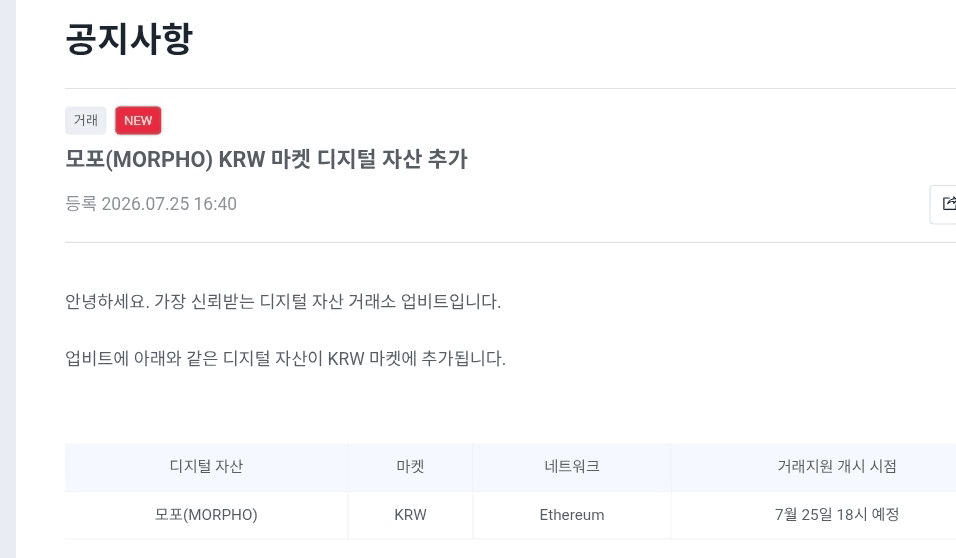
Task: Select the KRW market cell
Action: (x=410, y=515)
